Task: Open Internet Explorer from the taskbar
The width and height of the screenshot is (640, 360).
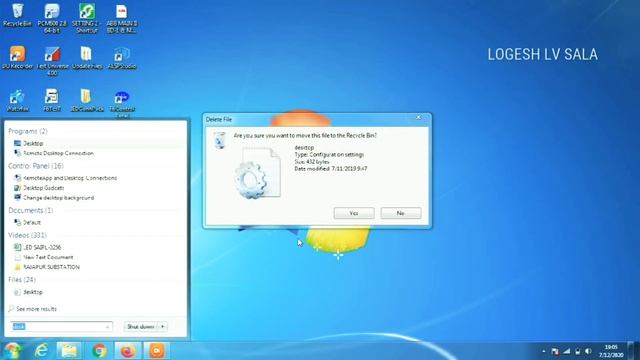Action: (41, 351)
